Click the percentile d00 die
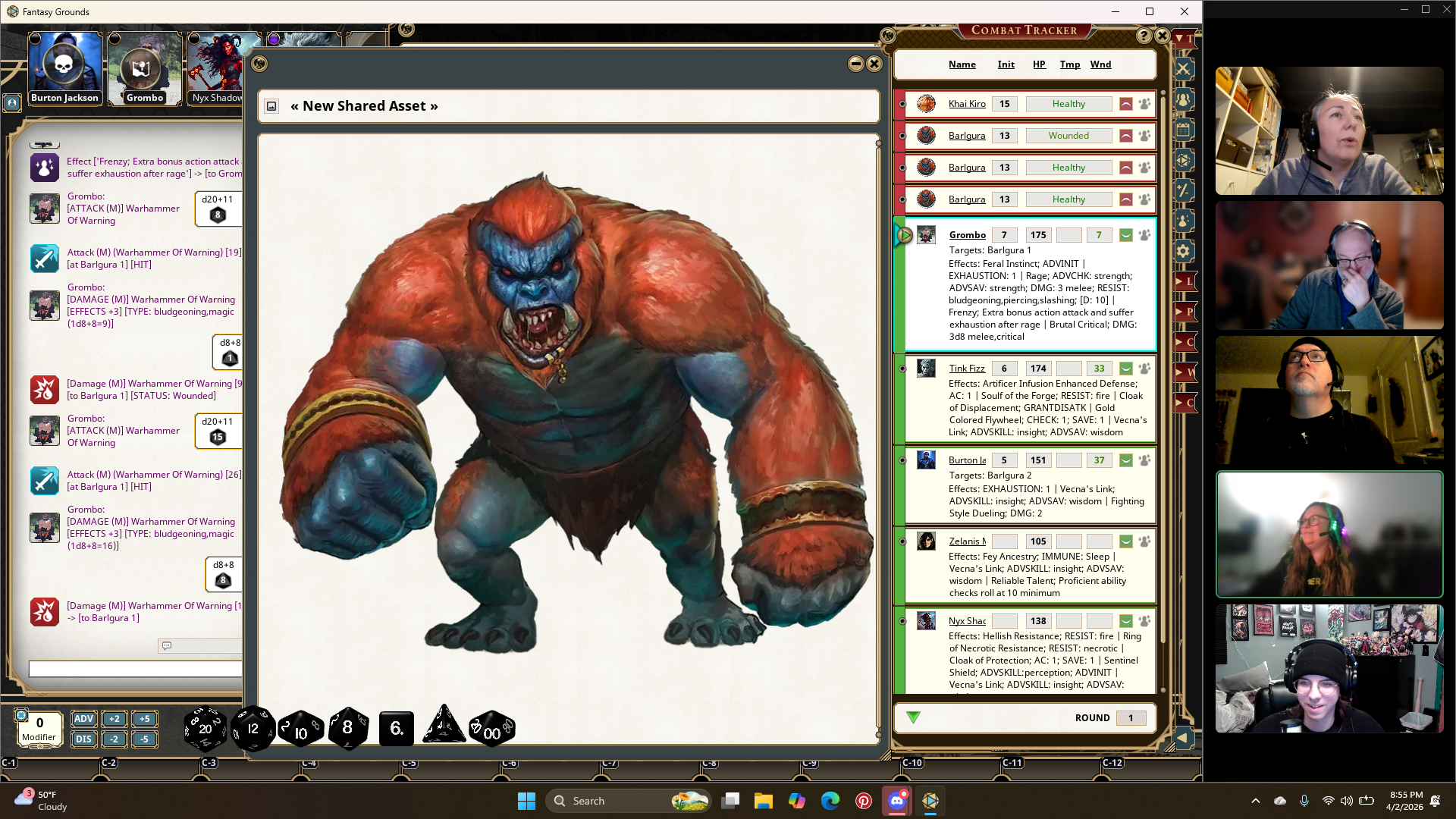This screenshot has width=1456, height=819. pos(491,730)
